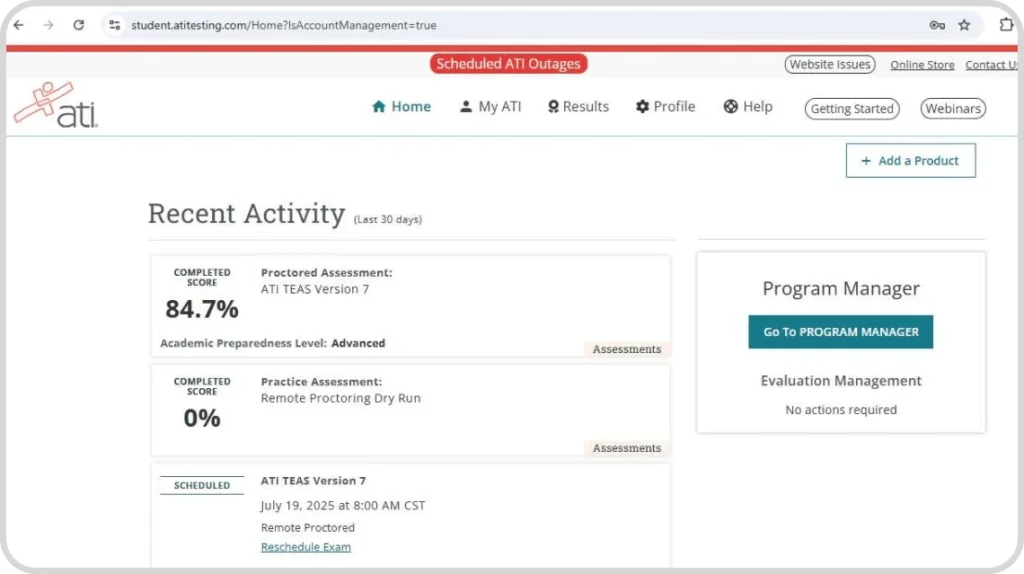This screenshot has height=574, width=1024.
Task: Click the Reschedule Exam link
Action: click(x=306, y=547)
